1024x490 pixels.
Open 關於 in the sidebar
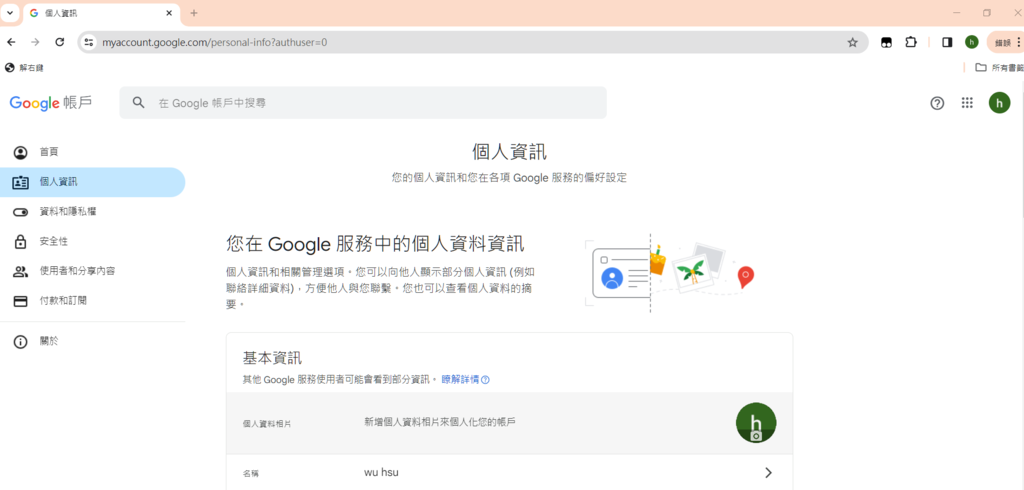93,341
